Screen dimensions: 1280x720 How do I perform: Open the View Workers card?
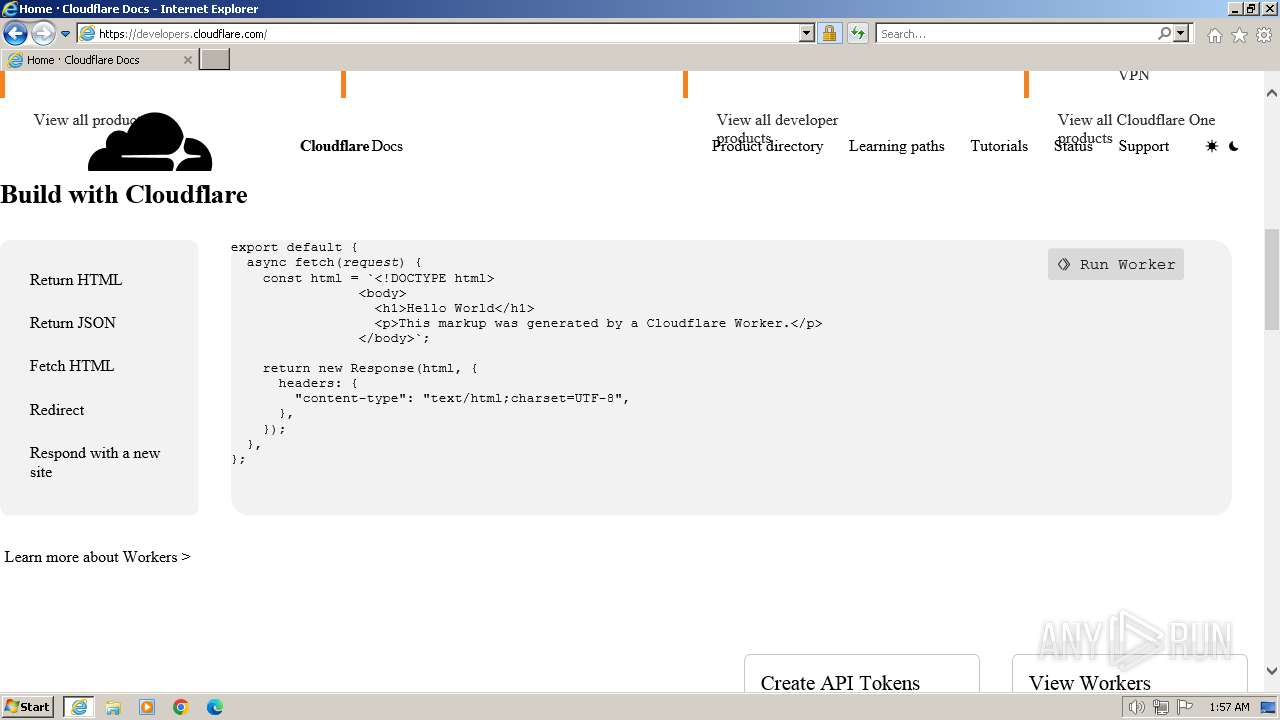point(1130,674)
